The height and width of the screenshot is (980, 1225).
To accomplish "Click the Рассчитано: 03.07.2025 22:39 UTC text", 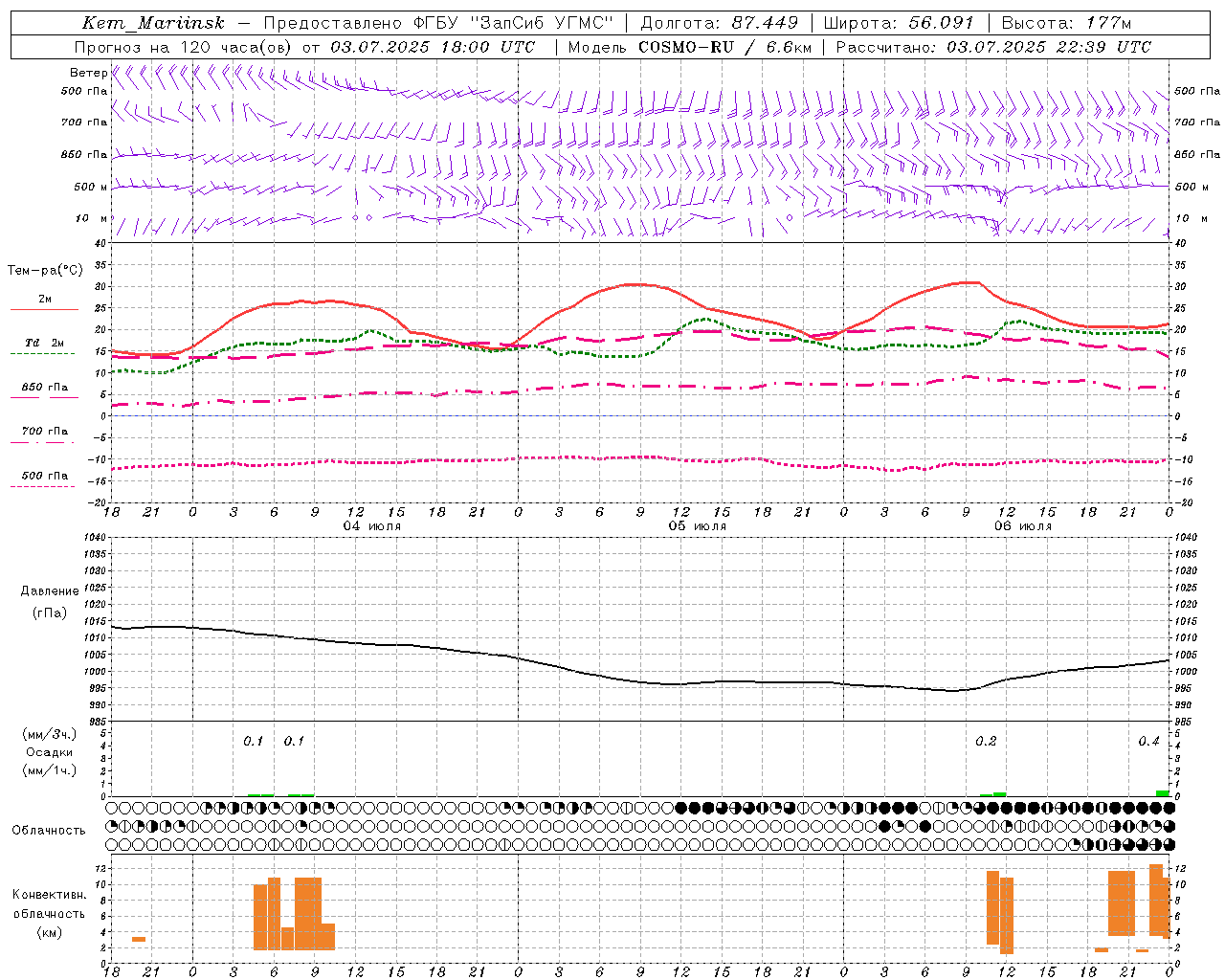I will [993, 47].
